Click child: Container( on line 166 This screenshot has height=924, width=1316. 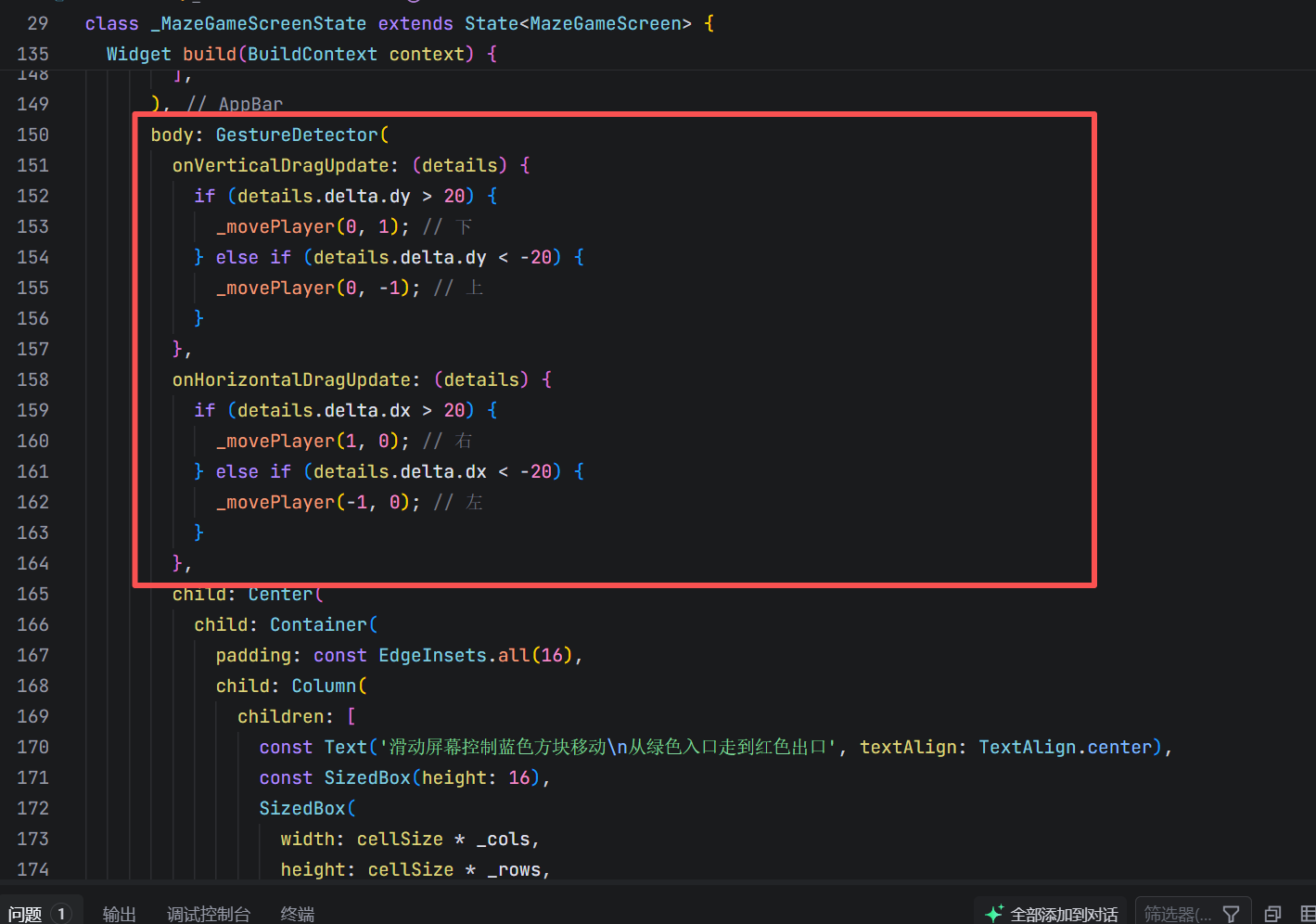coord(286,624)
